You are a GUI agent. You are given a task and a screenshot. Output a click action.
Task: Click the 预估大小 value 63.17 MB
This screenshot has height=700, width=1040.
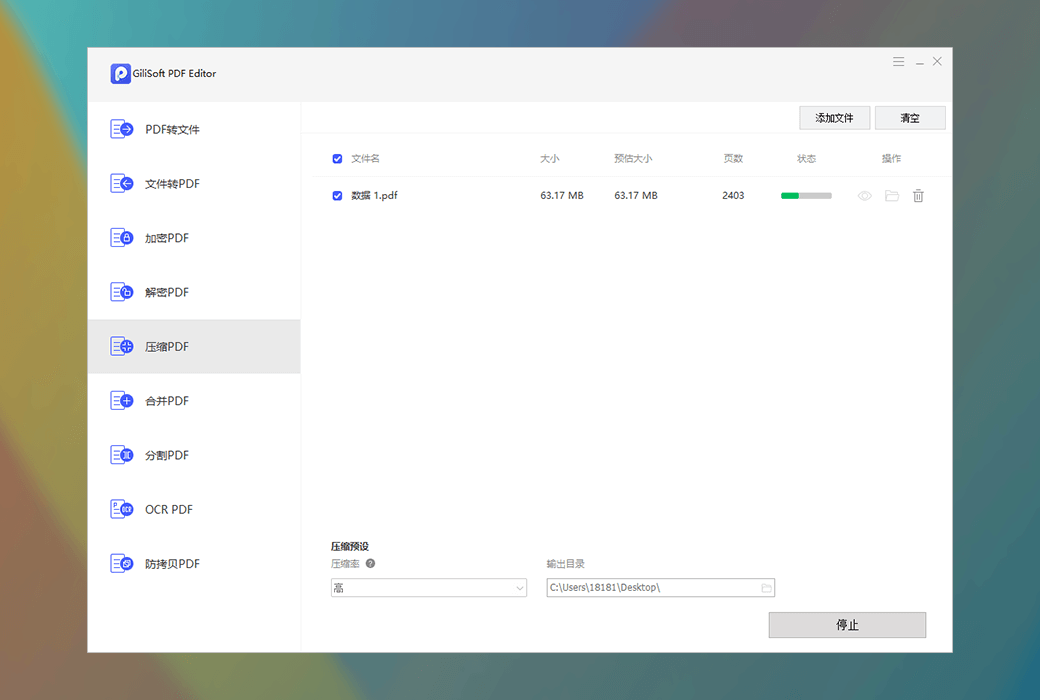635,196
